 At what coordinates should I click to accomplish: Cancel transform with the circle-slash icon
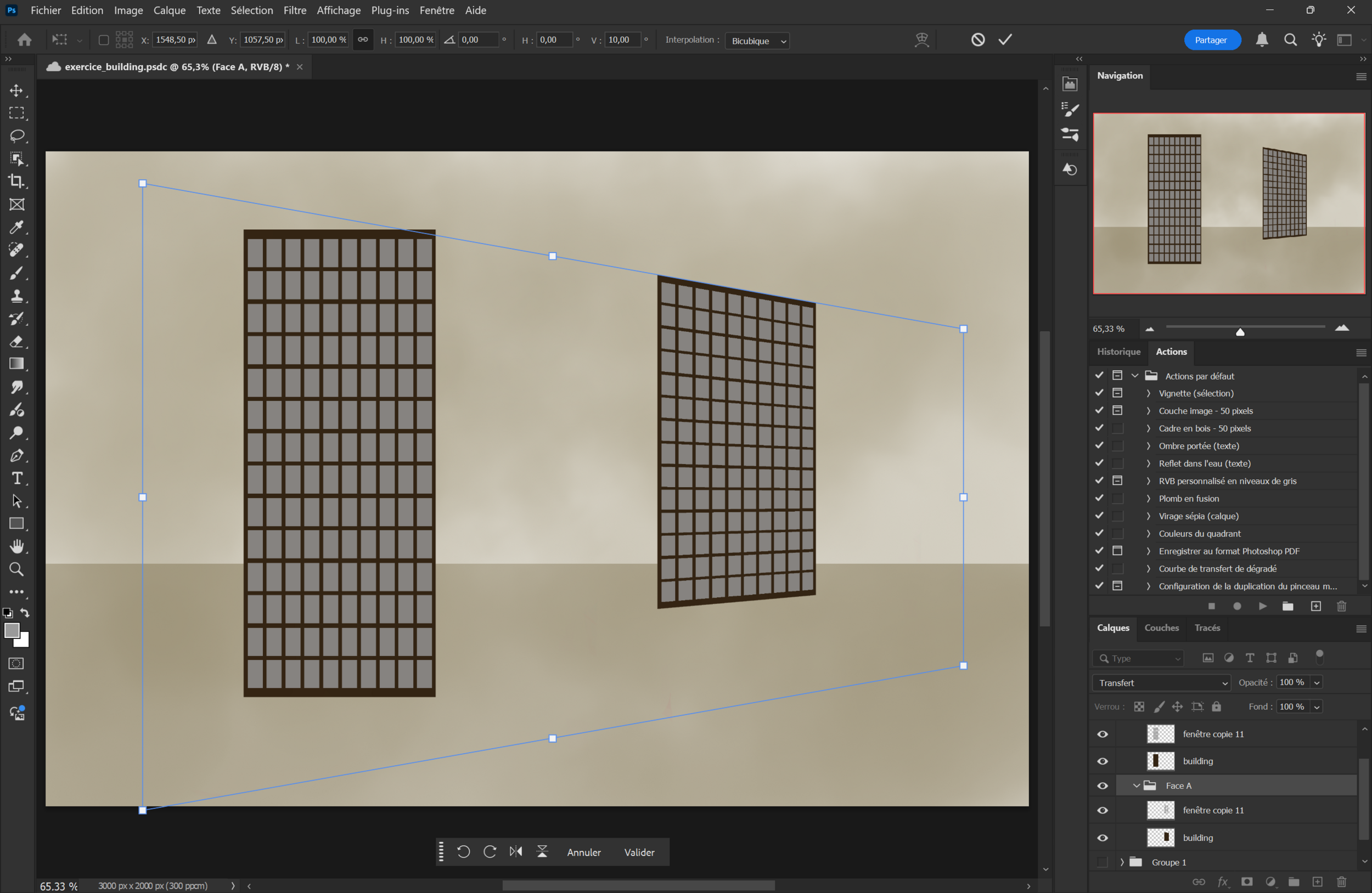point(978,39)
